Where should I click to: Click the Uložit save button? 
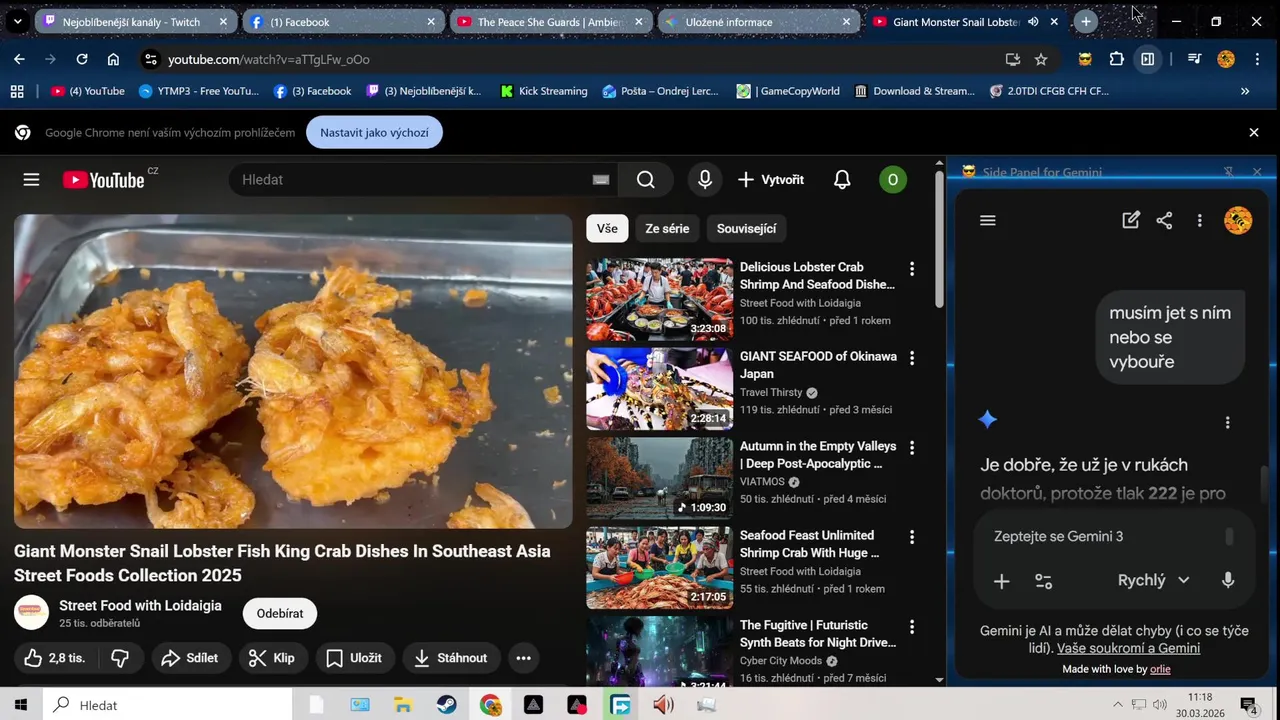pyautogui.click(x=355, y=658)
